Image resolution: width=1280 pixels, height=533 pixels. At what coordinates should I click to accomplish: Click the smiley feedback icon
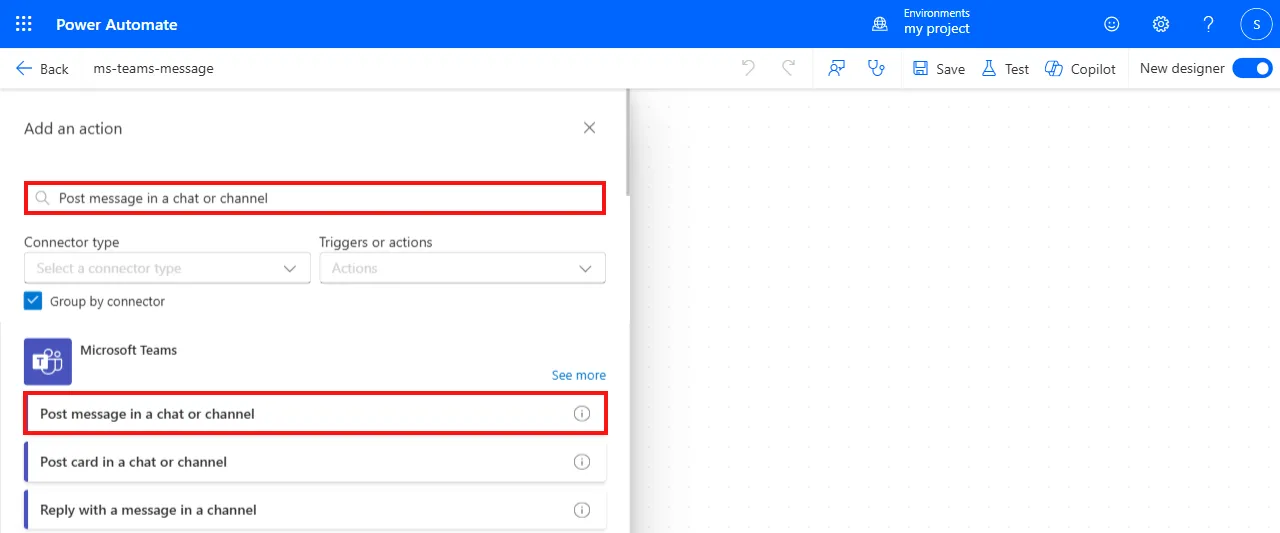[x=1112, y=24]
